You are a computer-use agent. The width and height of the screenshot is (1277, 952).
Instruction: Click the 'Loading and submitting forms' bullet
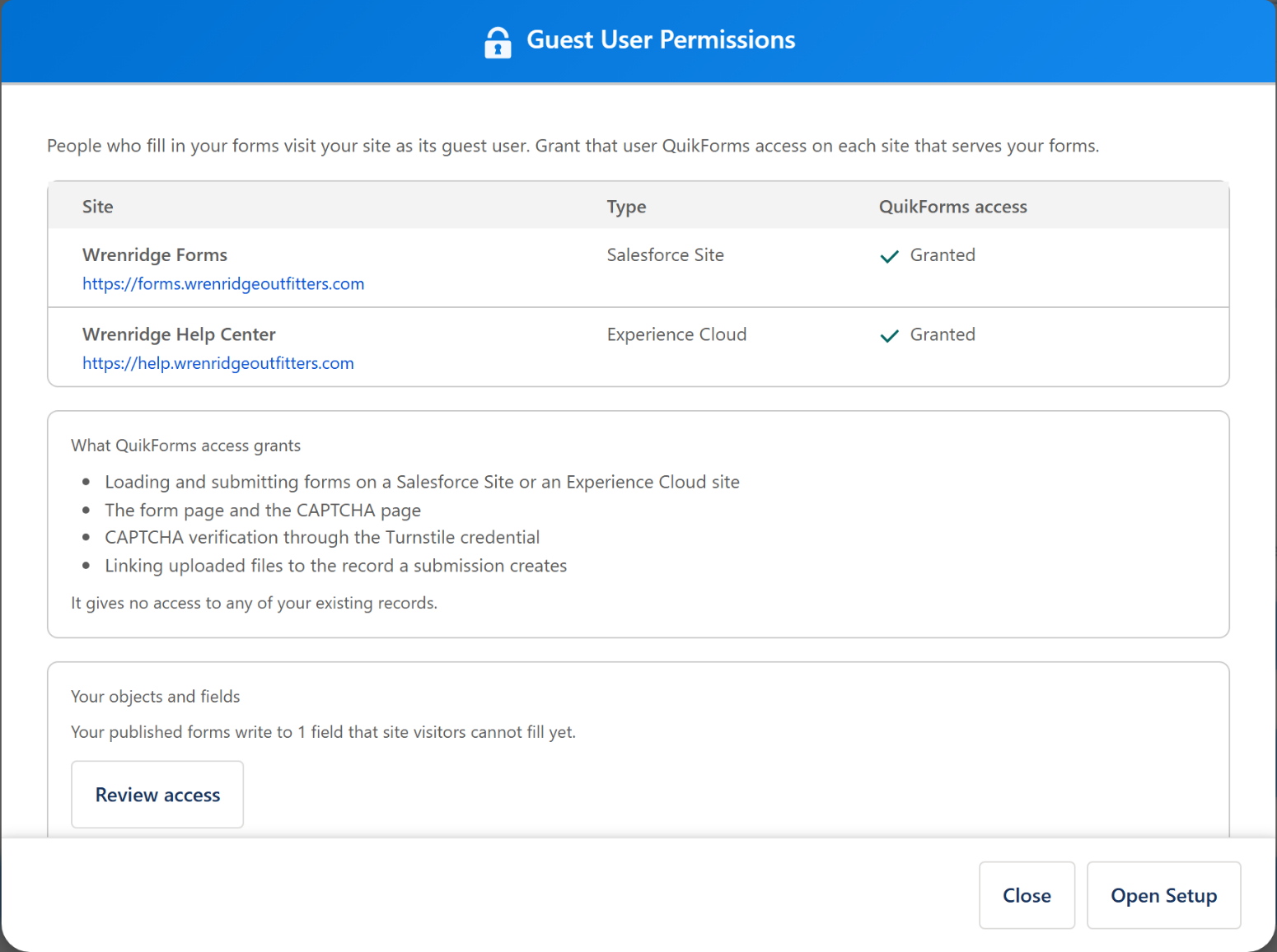tap(422, 482)
